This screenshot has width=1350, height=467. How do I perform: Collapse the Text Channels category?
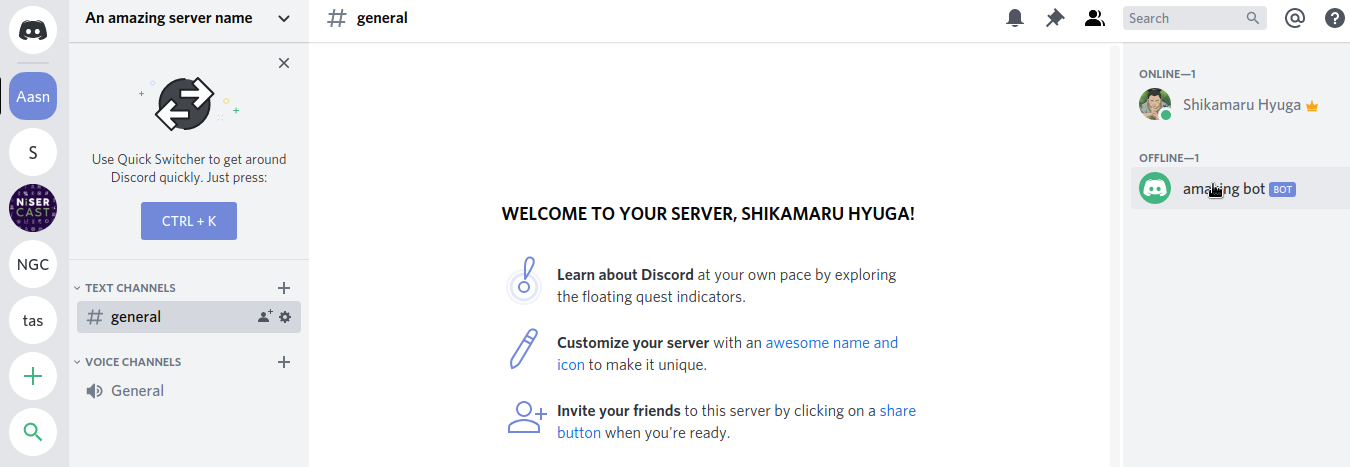126,288
